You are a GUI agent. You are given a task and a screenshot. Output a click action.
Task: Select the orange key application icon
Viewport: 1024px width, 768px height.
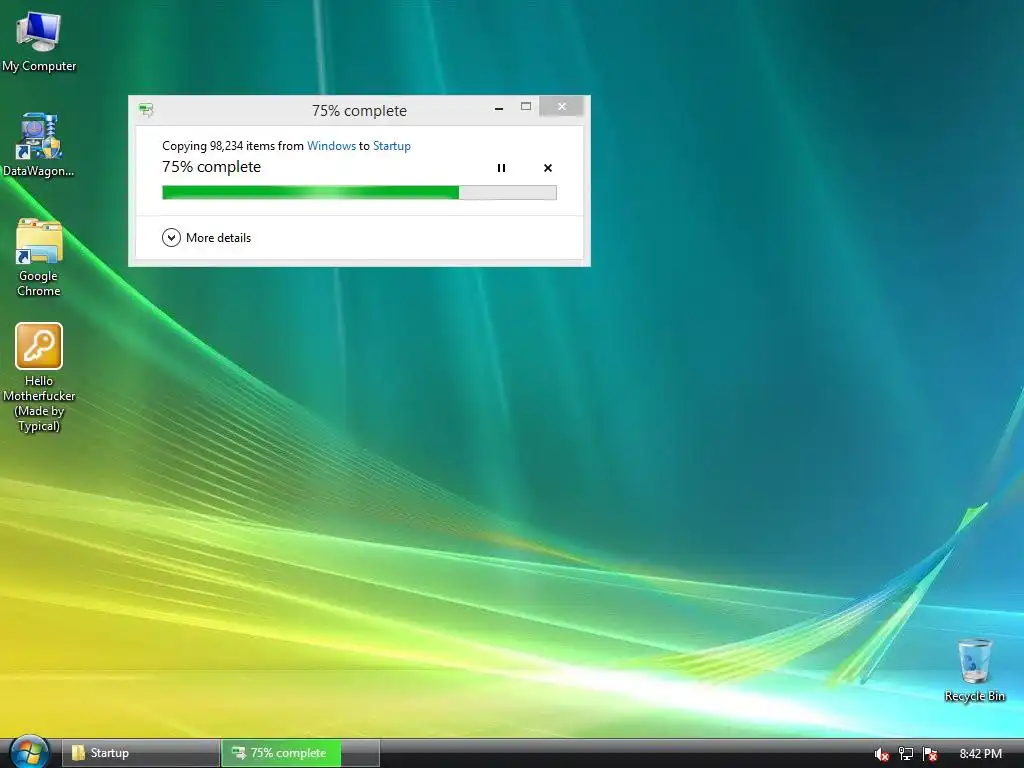pos(39,346)
